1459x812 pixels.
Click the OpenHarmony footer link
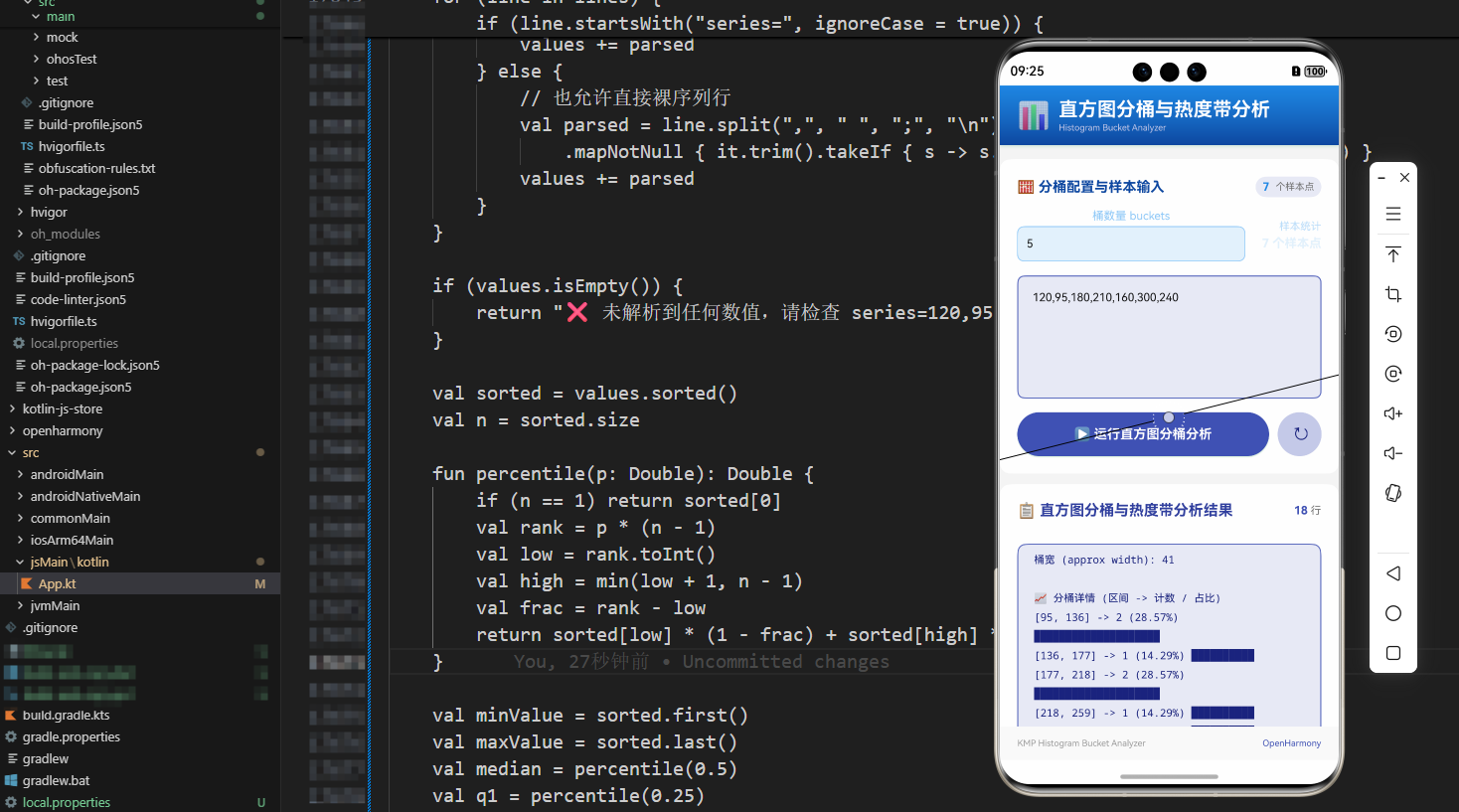click(x=1291, y=742)
